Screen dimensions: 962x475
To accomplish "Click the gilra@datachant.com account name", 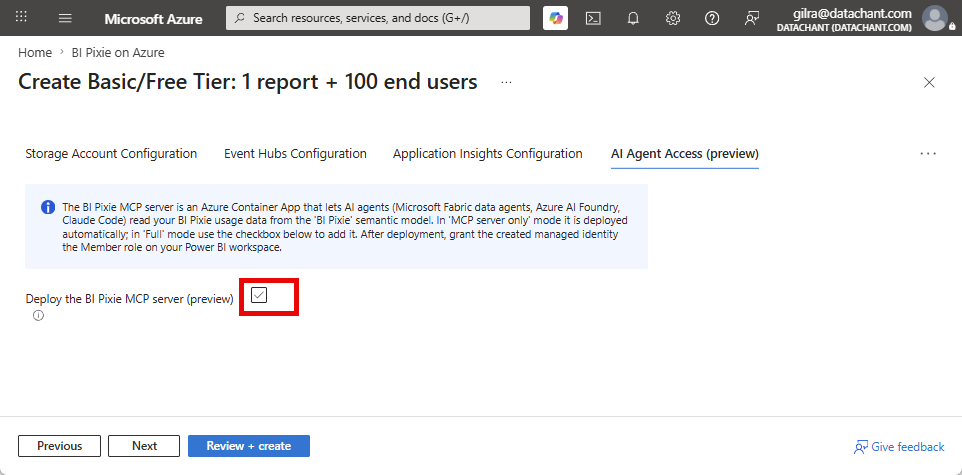I will click(x=852, y=14).
